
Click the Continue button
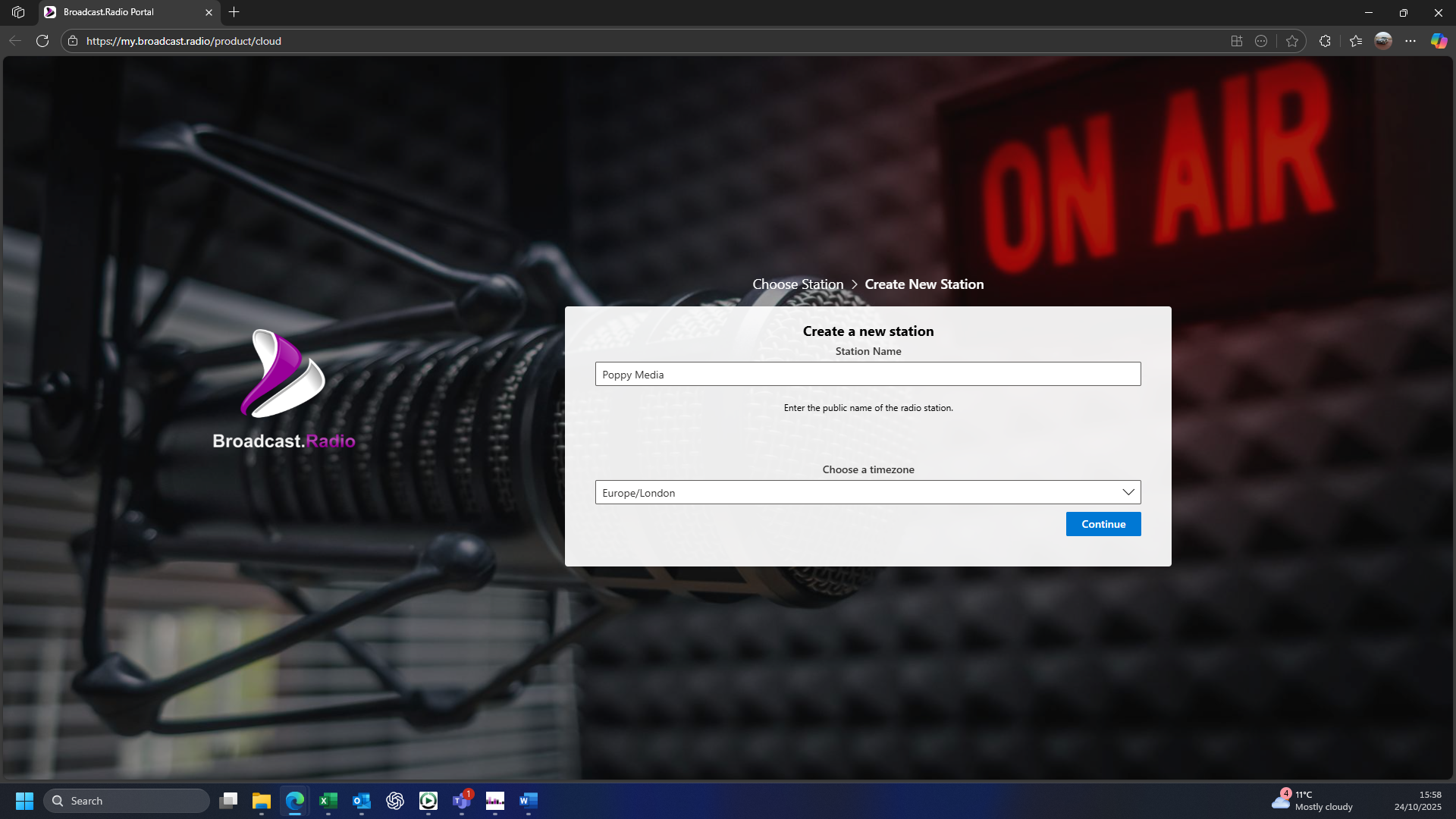point(1103,524)
